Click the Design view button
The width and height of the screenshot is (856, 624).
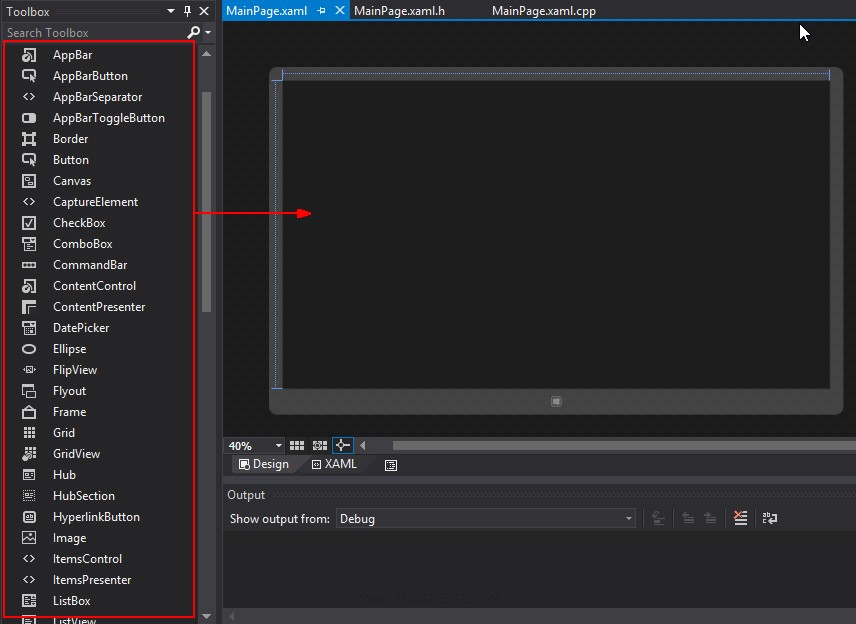[264, 464]
